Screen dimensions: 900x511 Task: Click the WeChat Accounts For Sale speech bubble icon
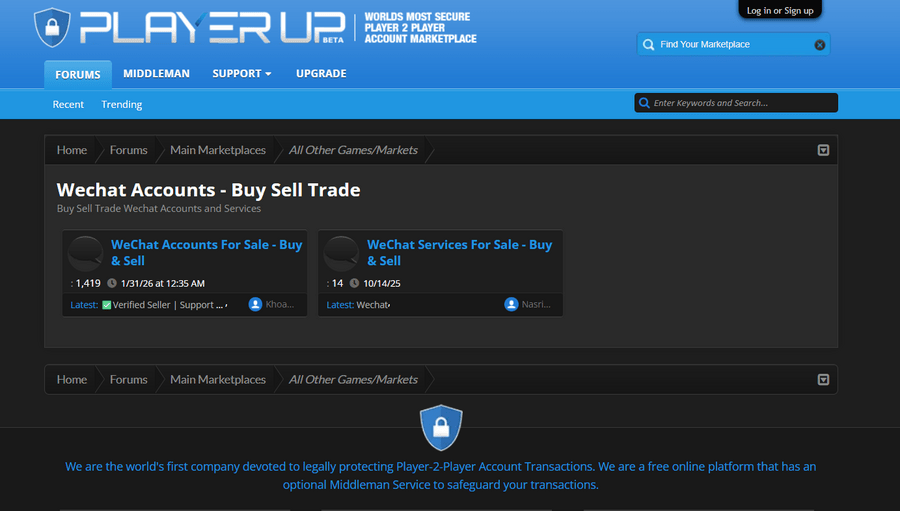tap(86, 253)
